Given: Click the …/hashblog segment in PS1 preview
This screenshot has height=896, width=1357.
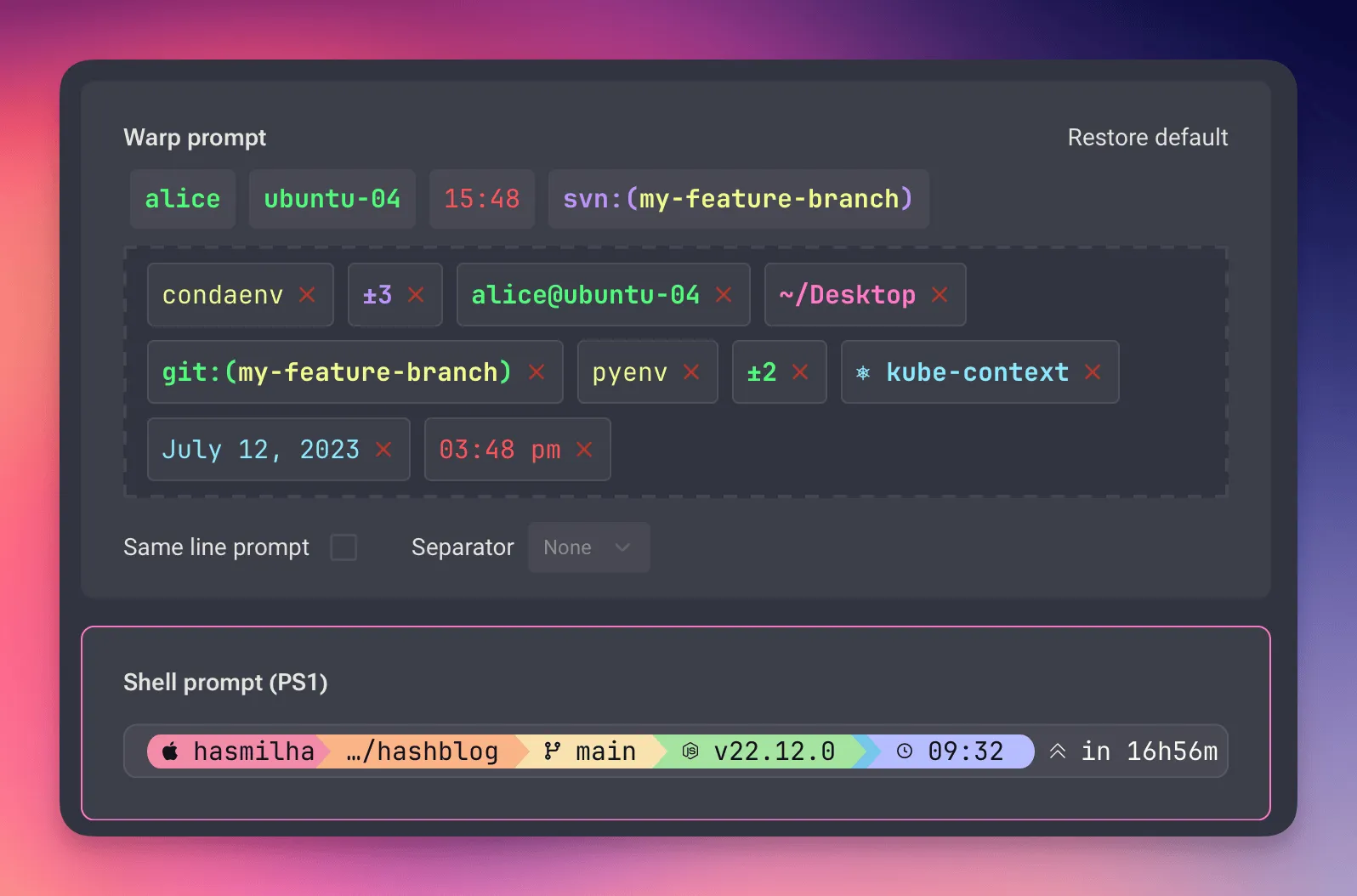Looking at the screenshot, I should coord(423,751).
